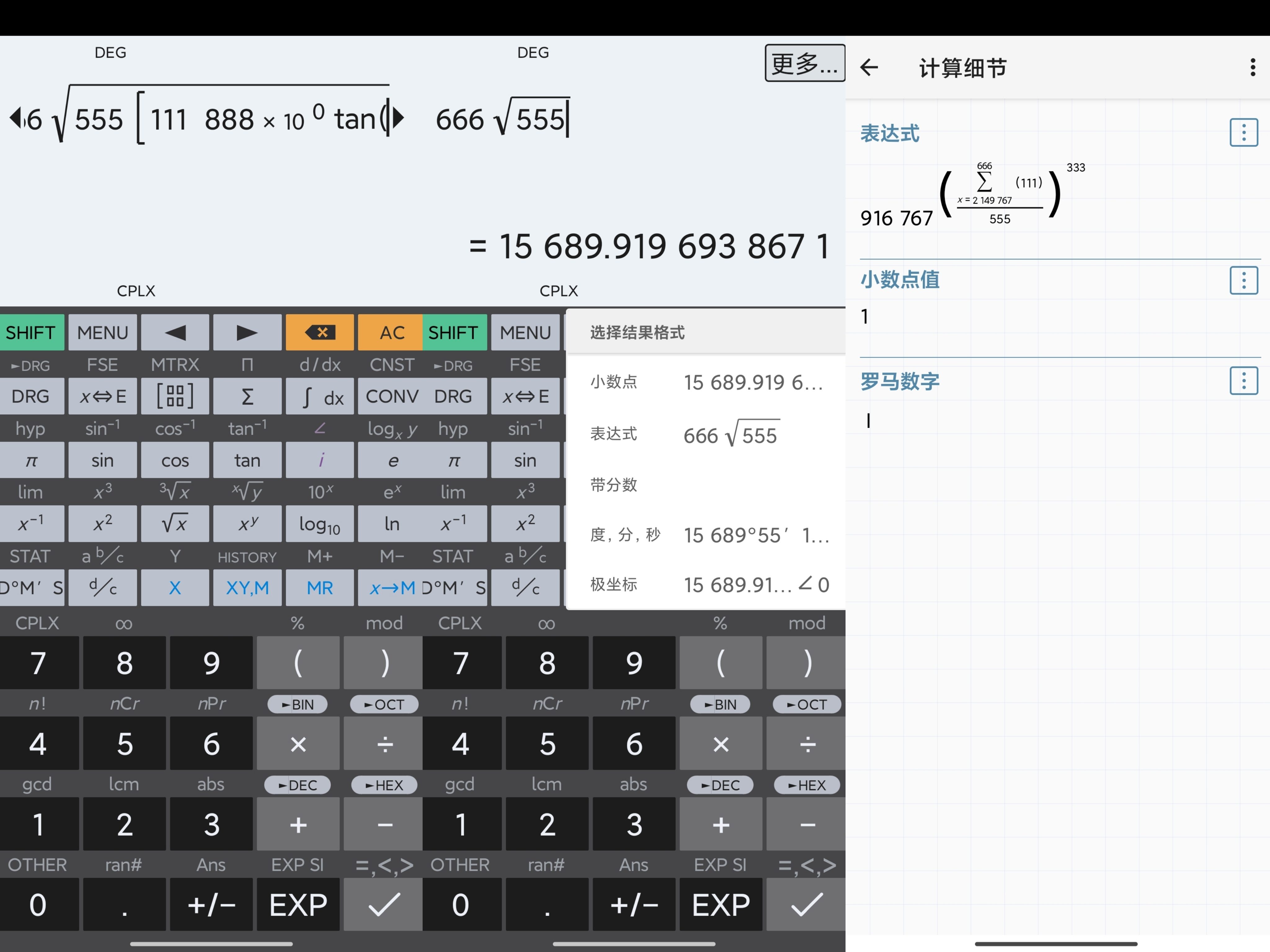This screenshot has width=1270, height=952.
Task: Tap the blue X variable key
Action: pyautogui.click(x=175, y=587)
